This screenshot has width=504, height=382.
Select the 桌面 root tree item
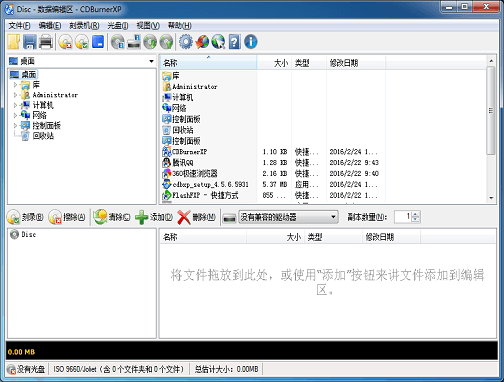click(x=29, y=74)
